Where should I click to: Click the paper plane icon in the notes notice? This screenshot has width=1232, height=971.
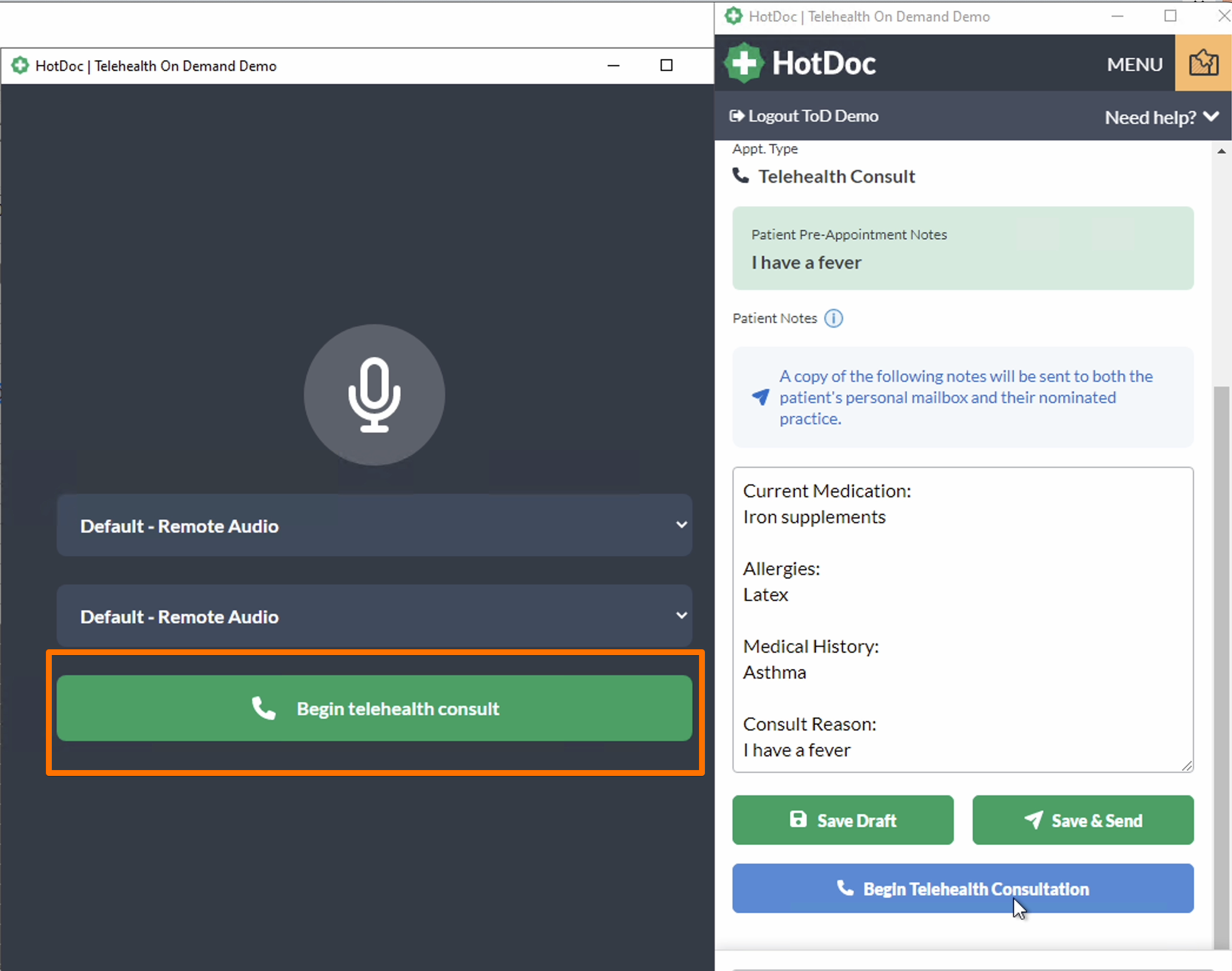tap(760, 397)
